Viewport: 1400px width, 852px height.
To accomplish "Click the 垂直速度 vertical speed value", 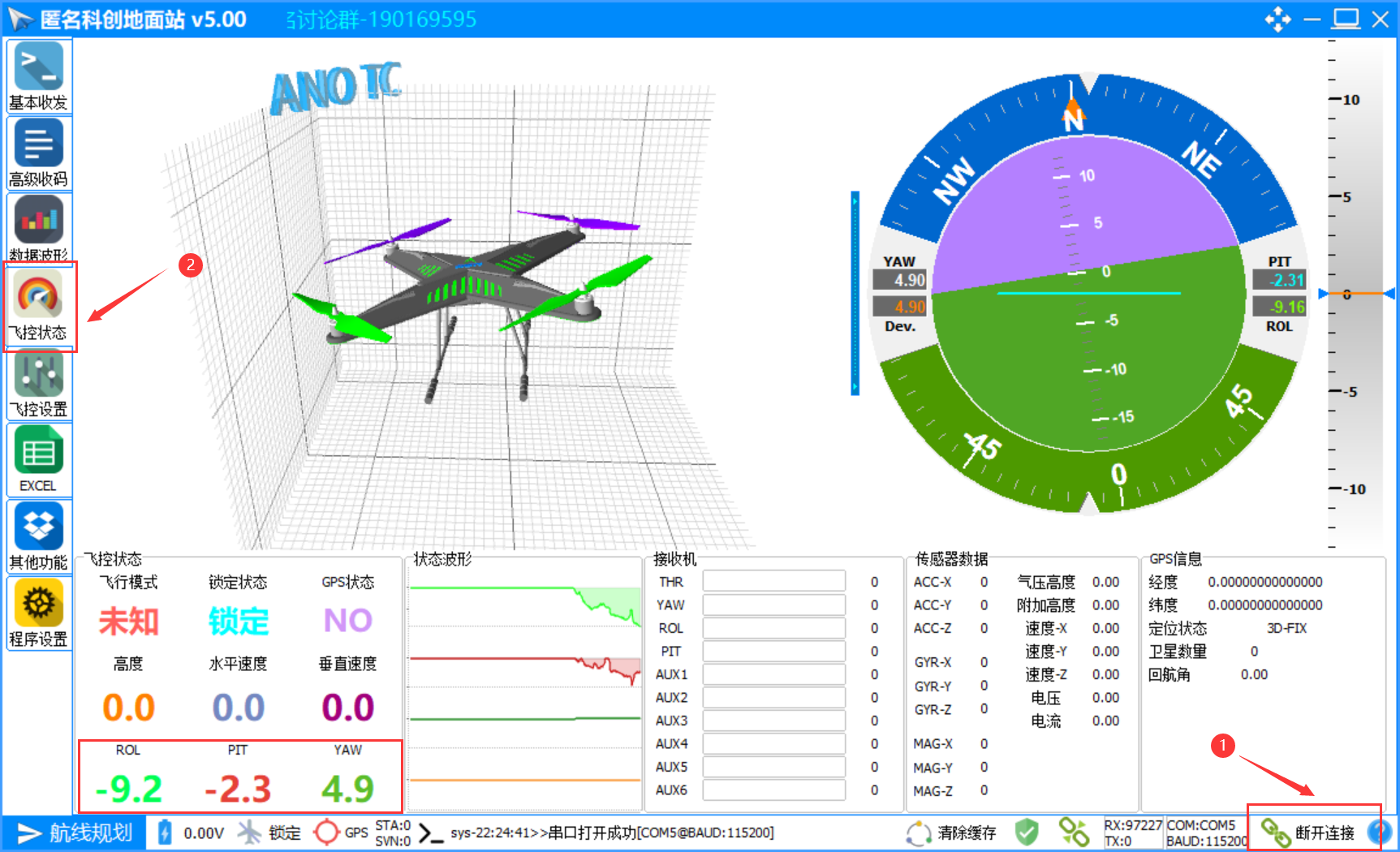I will point(347,708).
